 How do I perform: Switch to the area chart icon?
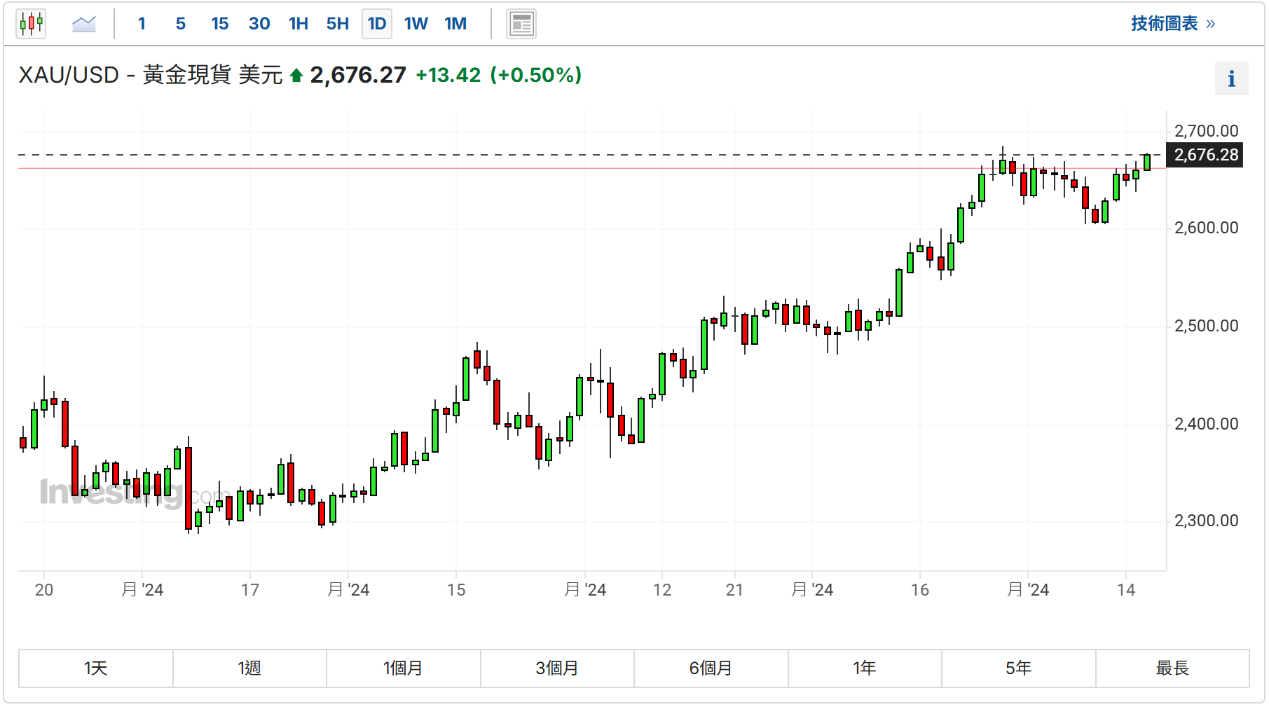tap(84, 23)
